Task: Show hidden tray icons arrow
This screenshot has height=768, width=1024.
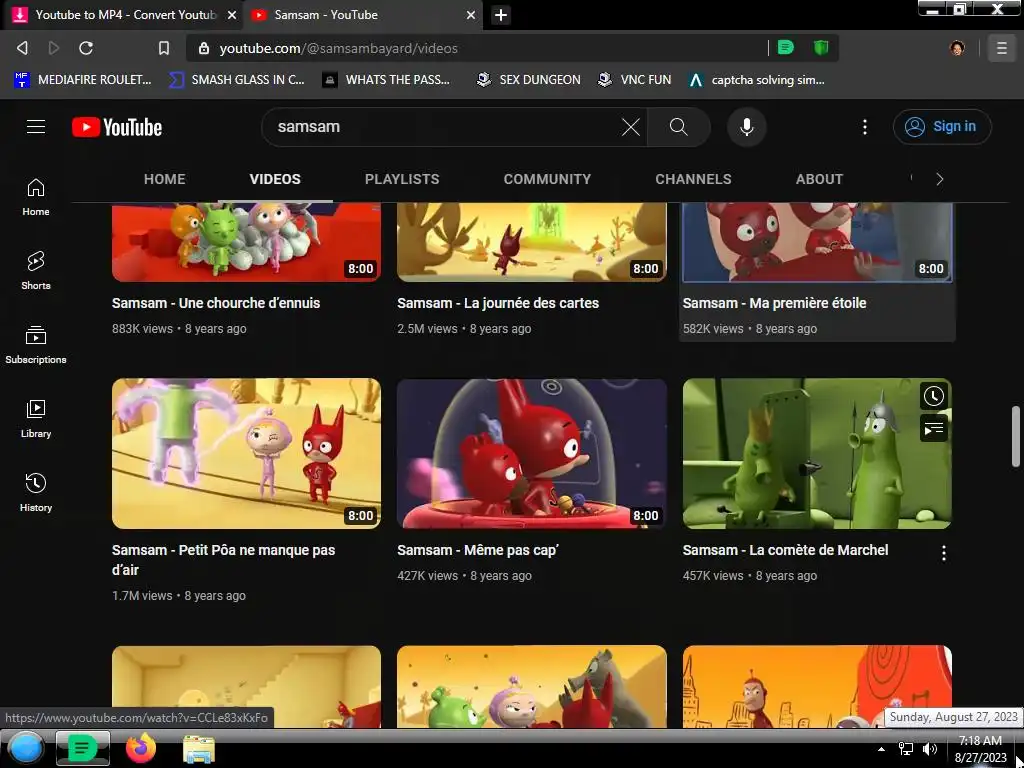Action: [882, 749]
